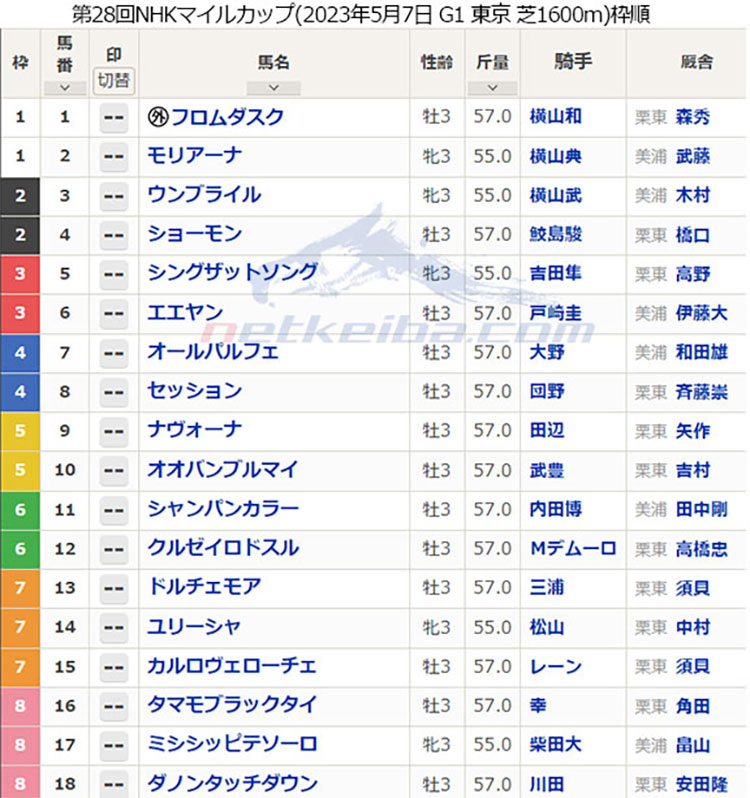The image size is (750, 798).
Task: Click the 性齢 column header
Action: coord(437,63)
